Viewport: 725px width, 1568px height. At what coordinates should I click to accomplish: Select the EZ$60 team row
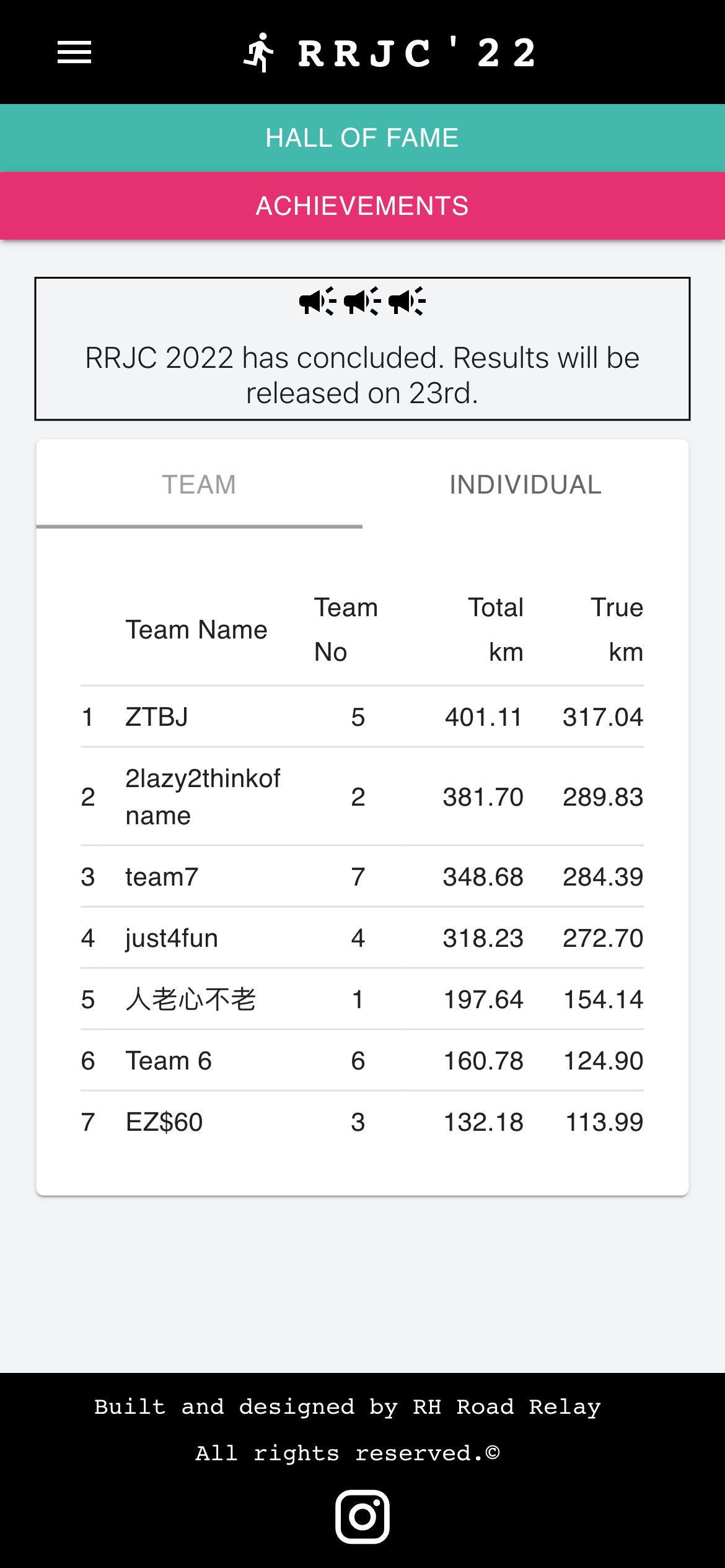[x=362, y=1122]
